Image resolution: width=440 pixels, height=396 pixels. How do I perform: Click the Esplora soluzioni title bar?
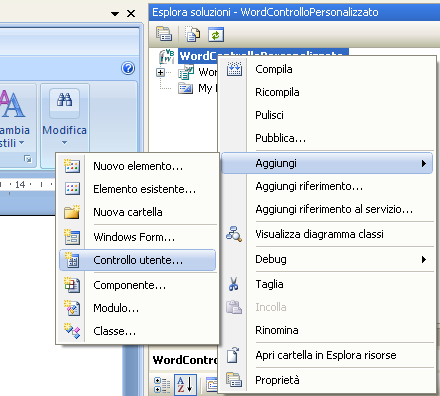(294, 12)
